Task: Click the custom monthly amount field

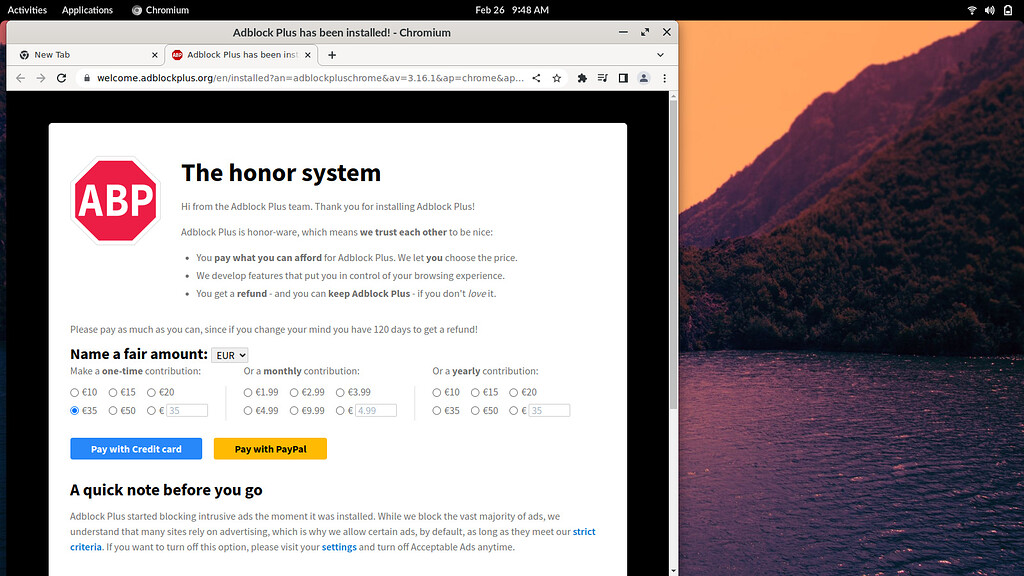Action: tap(376, 411)
